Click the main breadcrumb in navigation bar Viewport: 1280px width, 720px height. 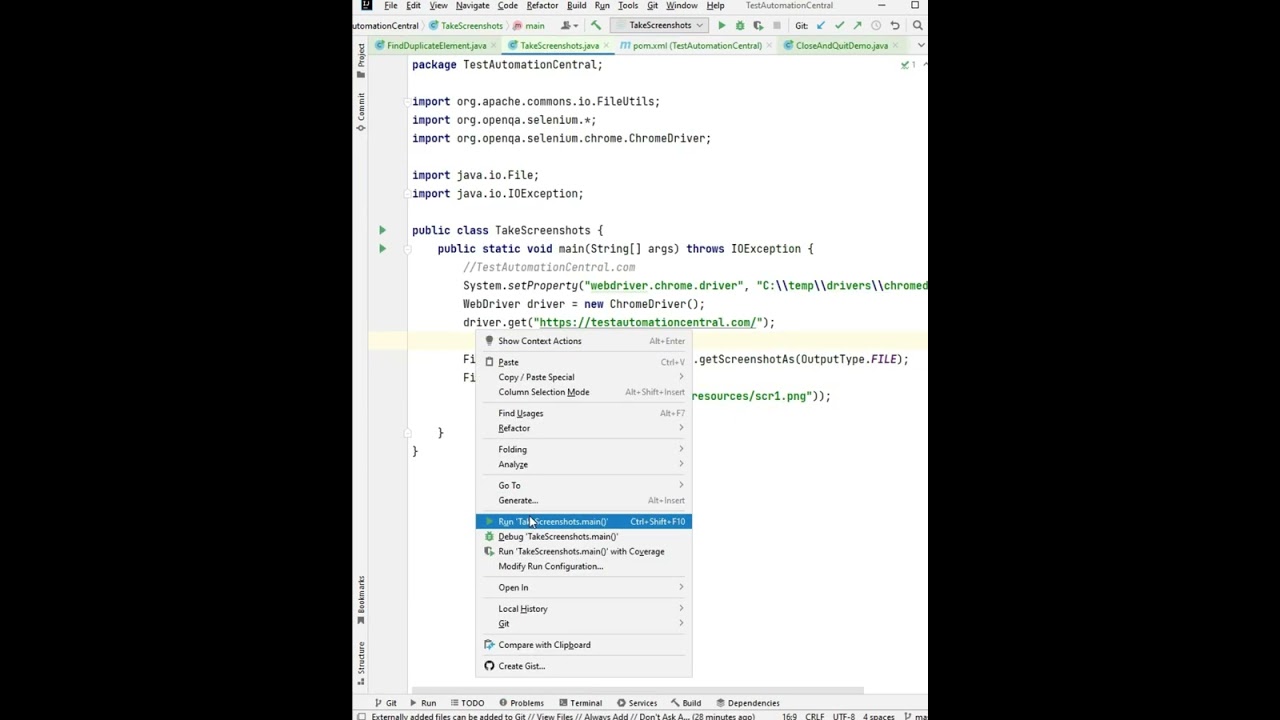click(x=530, y=26)
